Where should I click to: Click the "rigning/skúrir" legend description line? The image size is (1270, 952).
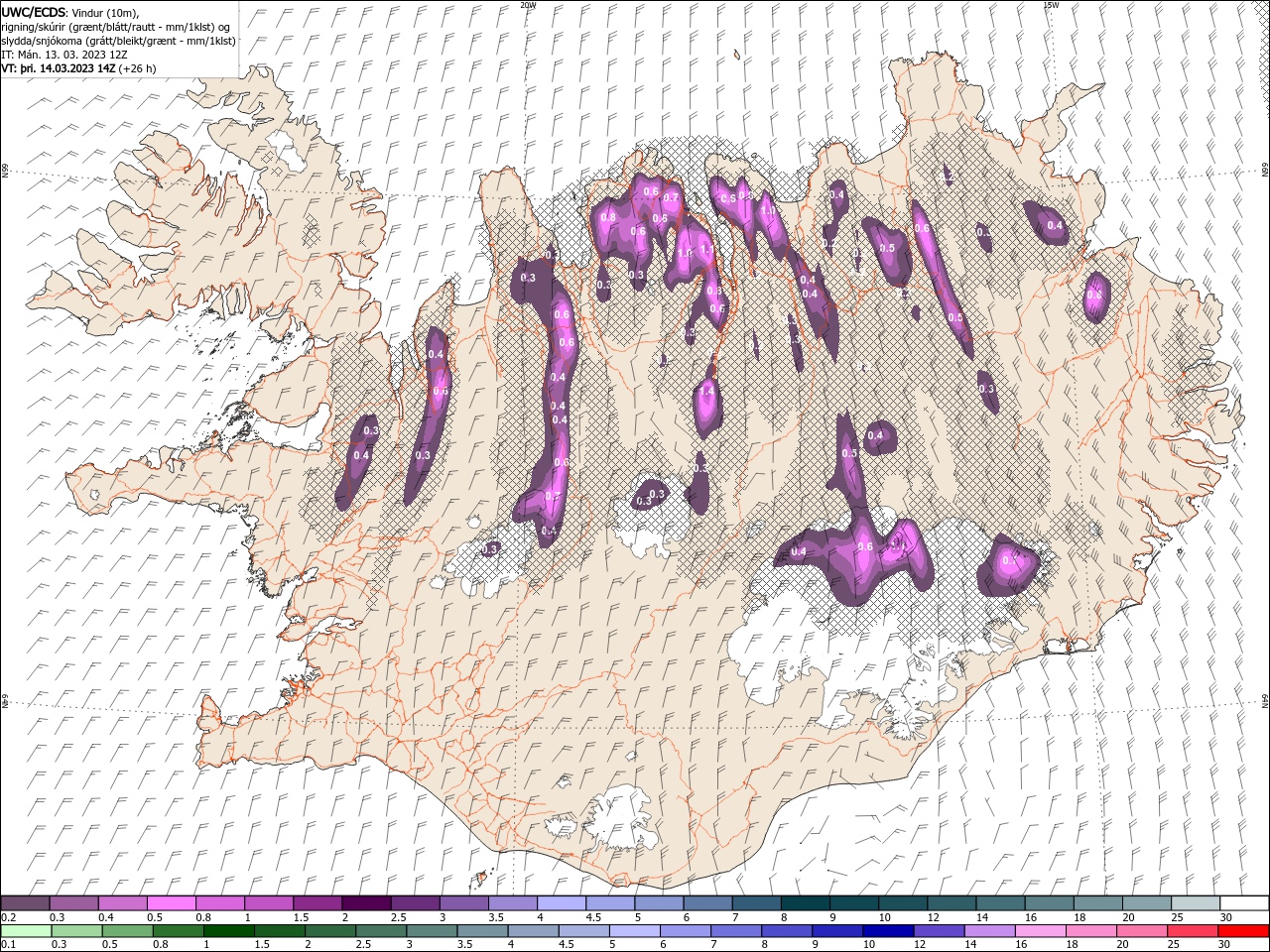[x=114, y=27]
